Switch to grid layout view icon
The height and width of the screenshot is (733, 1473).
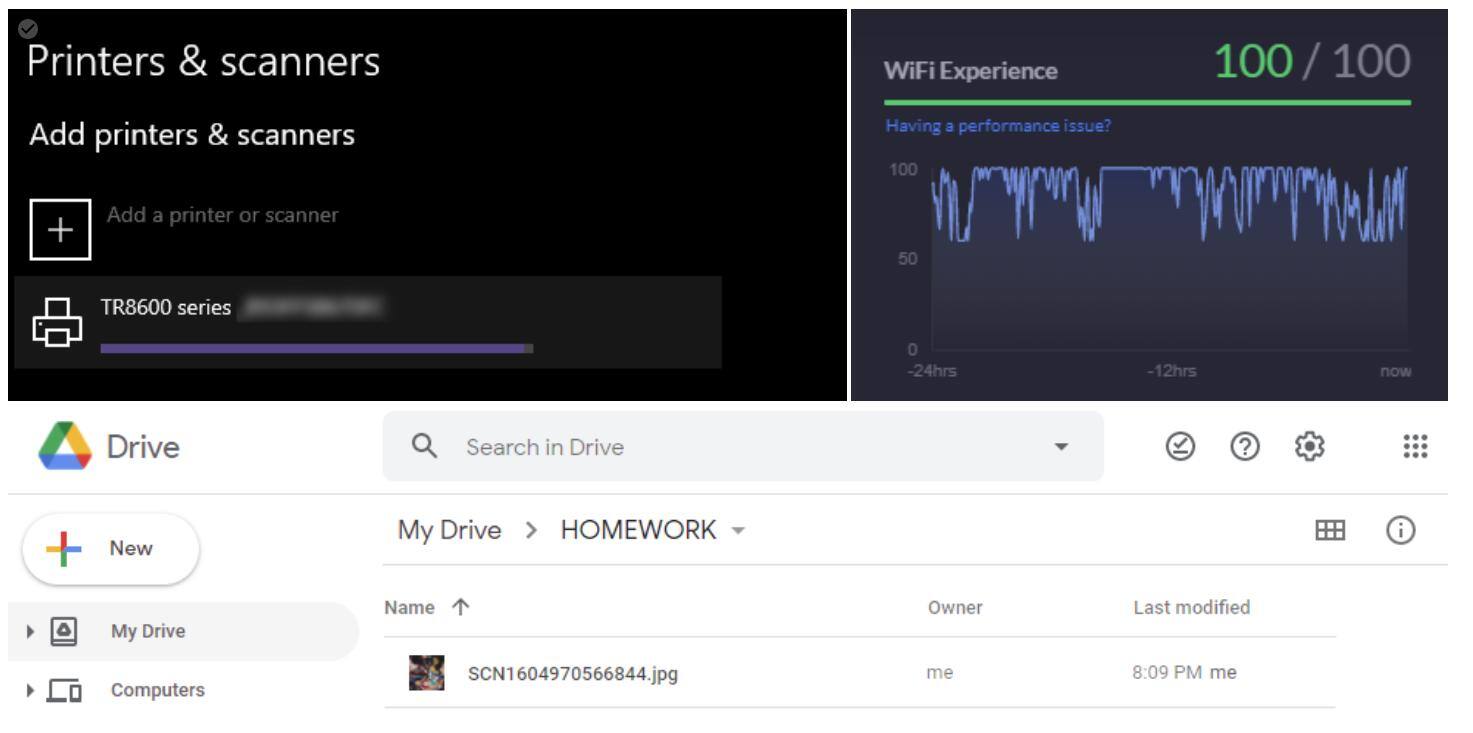[1329, 531]
